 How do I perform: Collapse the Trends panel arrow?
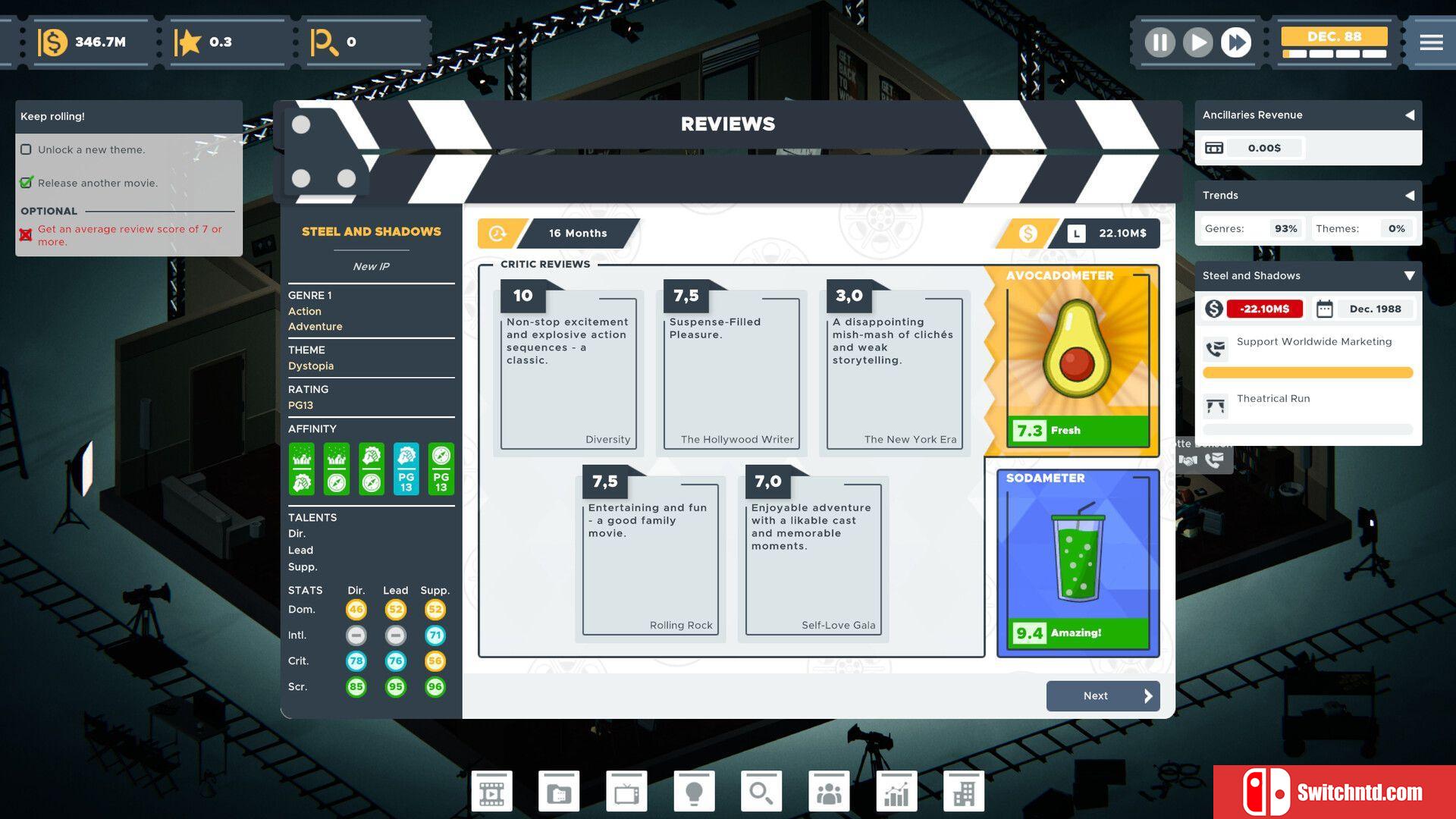tap(1410, 196)
